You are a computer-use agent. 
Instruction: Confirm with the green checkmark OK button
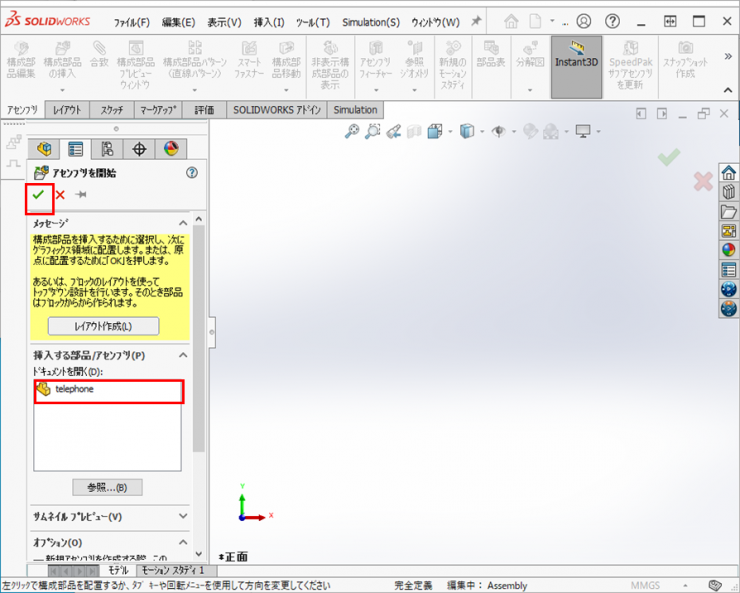click(39, 195)
